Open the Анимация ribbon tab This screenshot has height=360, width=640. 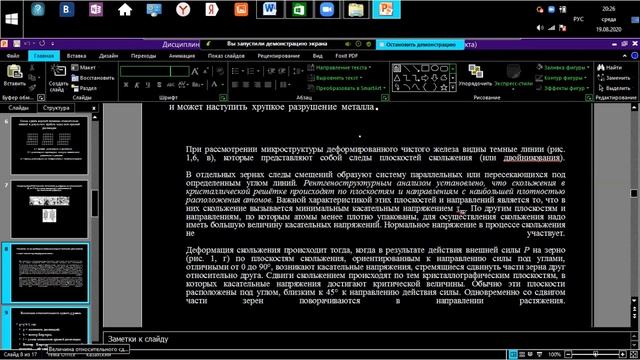182,56
